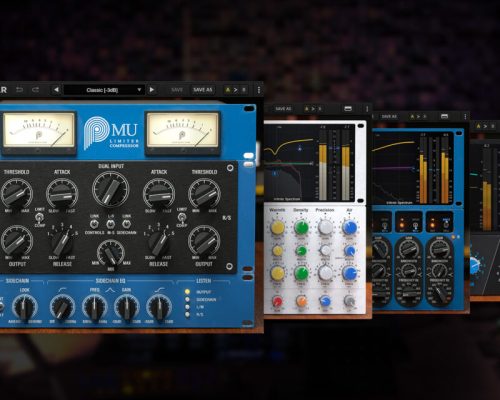Viewport: 500px width, 400px height.
Task: Adjust the right channel ATTACK knob
Action: (159, 194)
